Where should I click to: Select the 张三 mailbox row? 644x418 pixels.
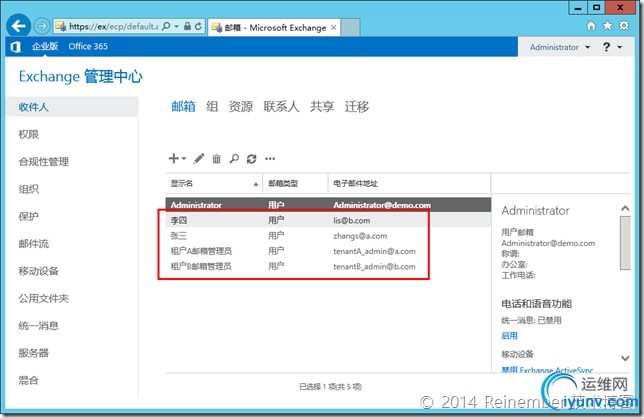point(328,236)
